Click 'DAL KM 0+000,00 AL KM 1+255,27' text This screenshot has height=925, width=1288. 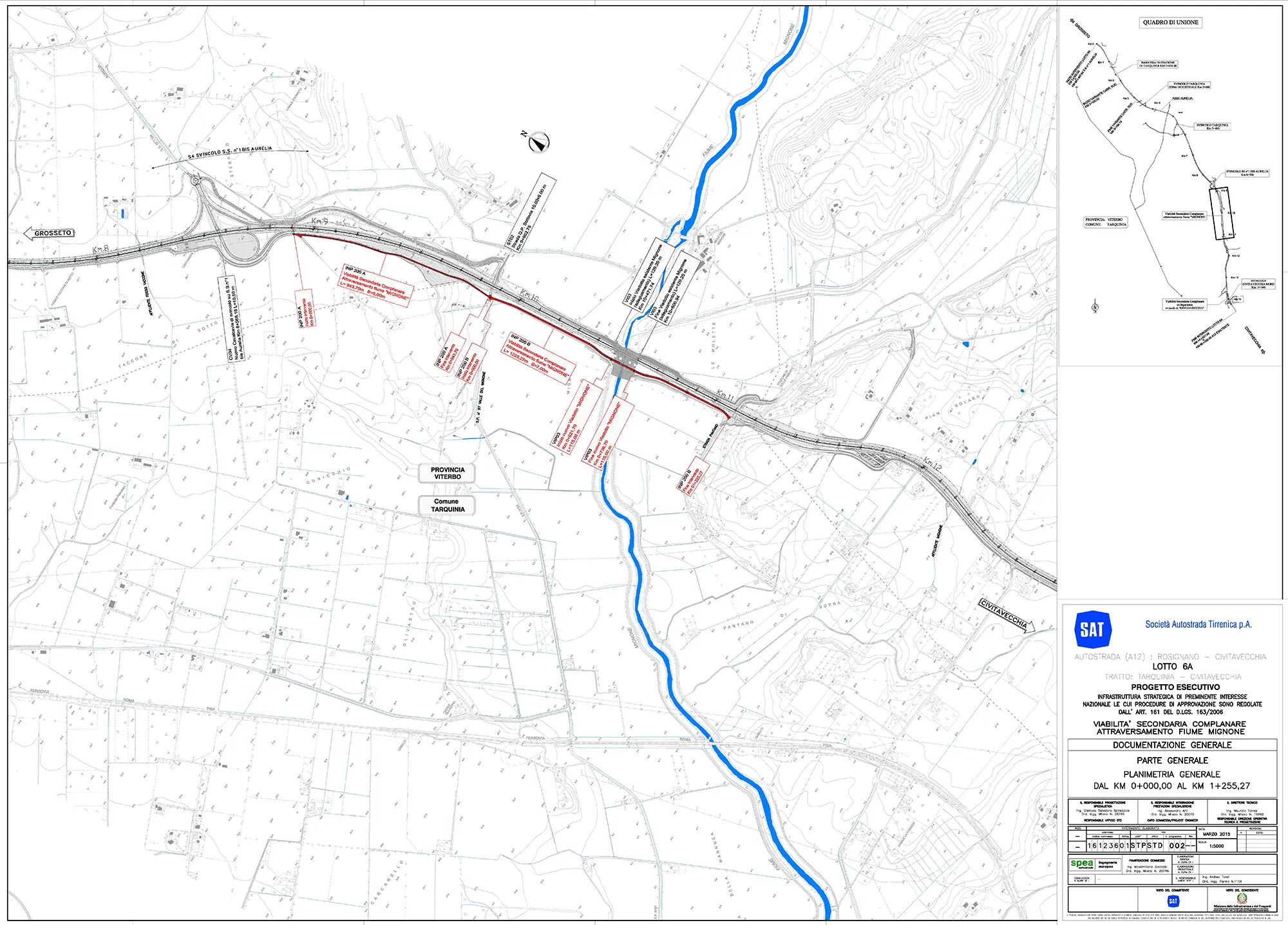point(1172,786)
